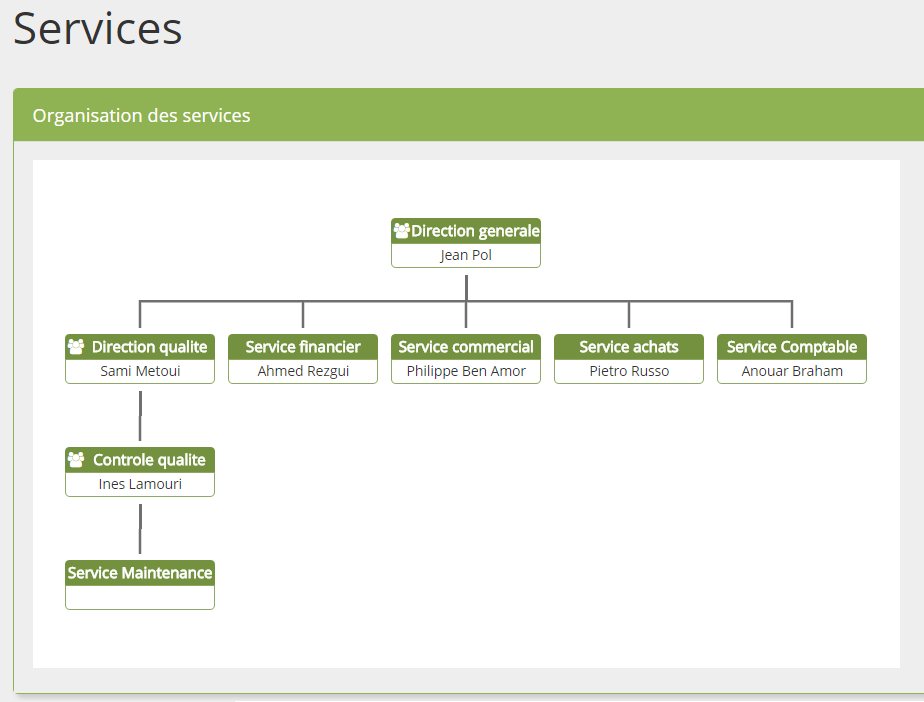Select the Direction generale node title
924x702 pixels.
tap(475, 230)
